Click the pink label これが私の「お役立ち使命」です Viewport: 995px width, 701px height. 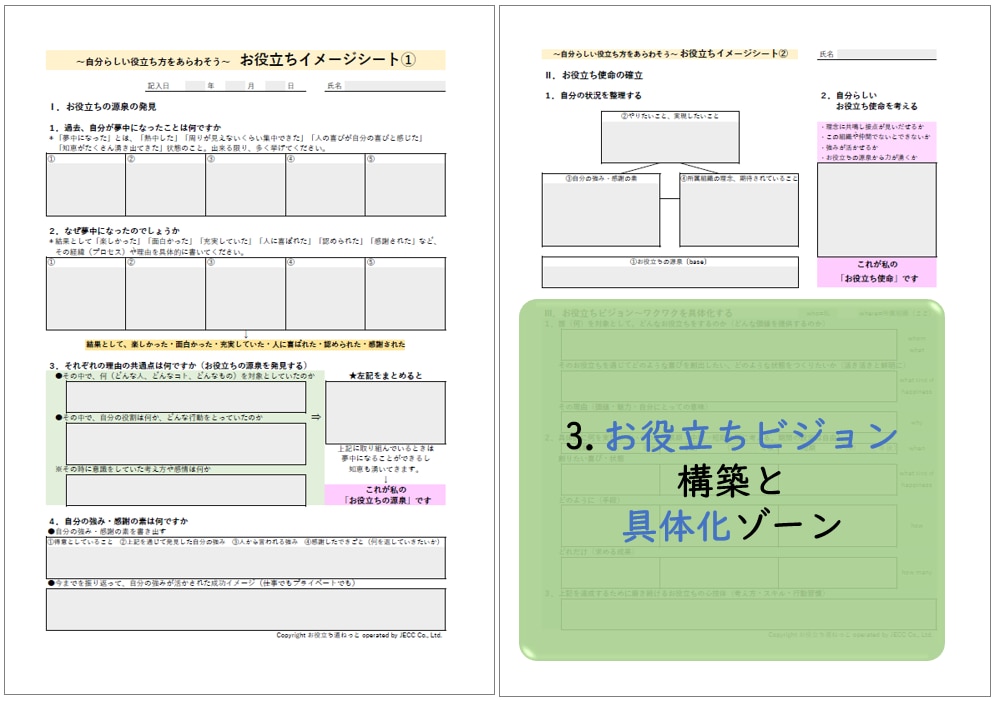tap(877, 272)
